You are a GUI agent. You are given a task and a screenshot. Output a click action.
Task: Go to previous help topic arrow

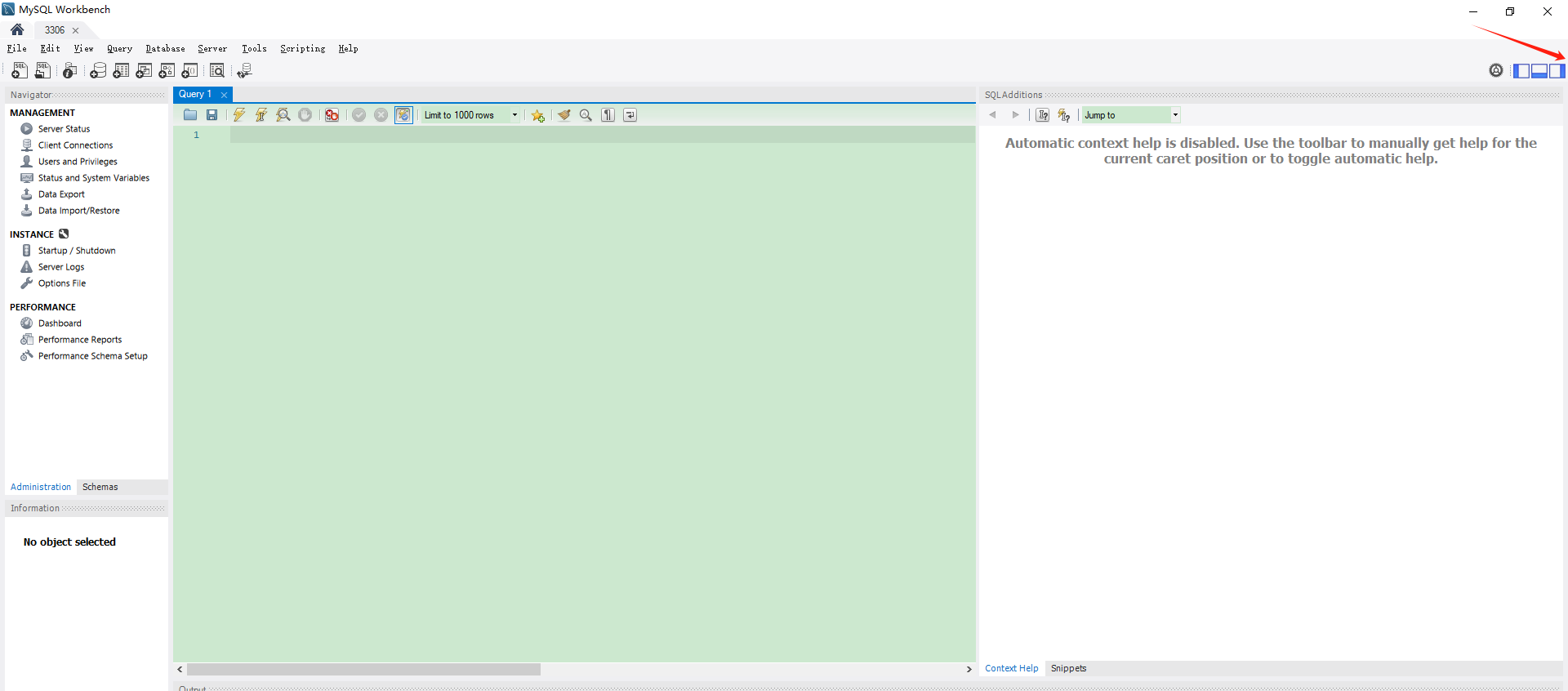[x=993, y=115]
